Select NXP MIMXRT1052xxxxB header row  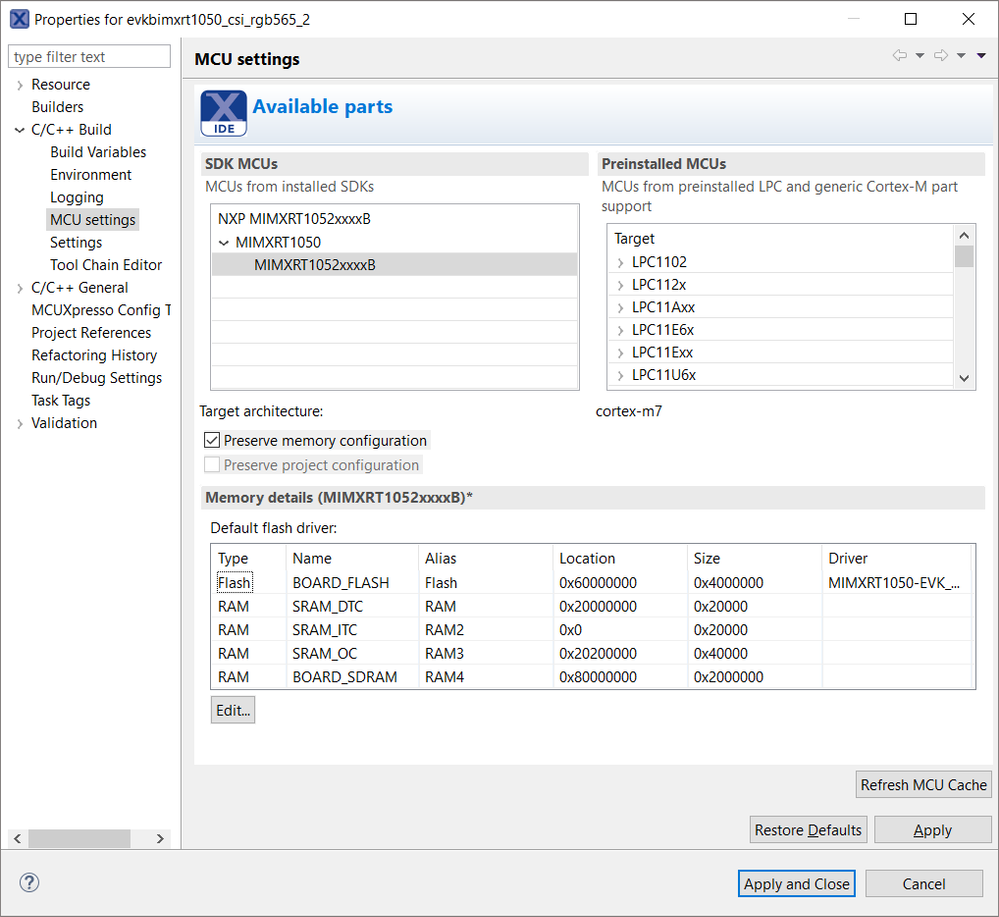tap(394, 219)
